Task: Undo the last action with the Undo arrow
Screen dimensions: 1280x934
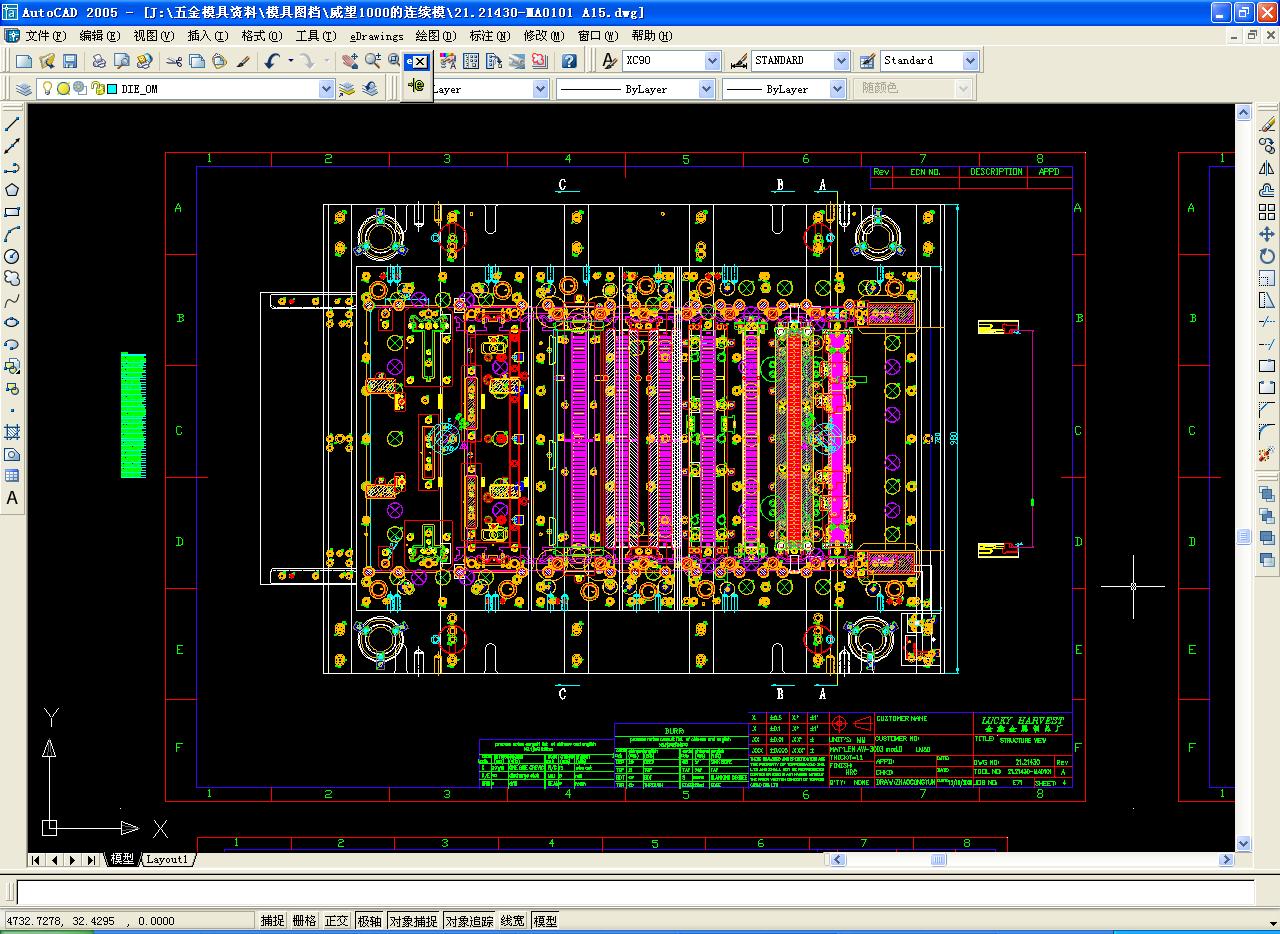Action: point(272,61)
